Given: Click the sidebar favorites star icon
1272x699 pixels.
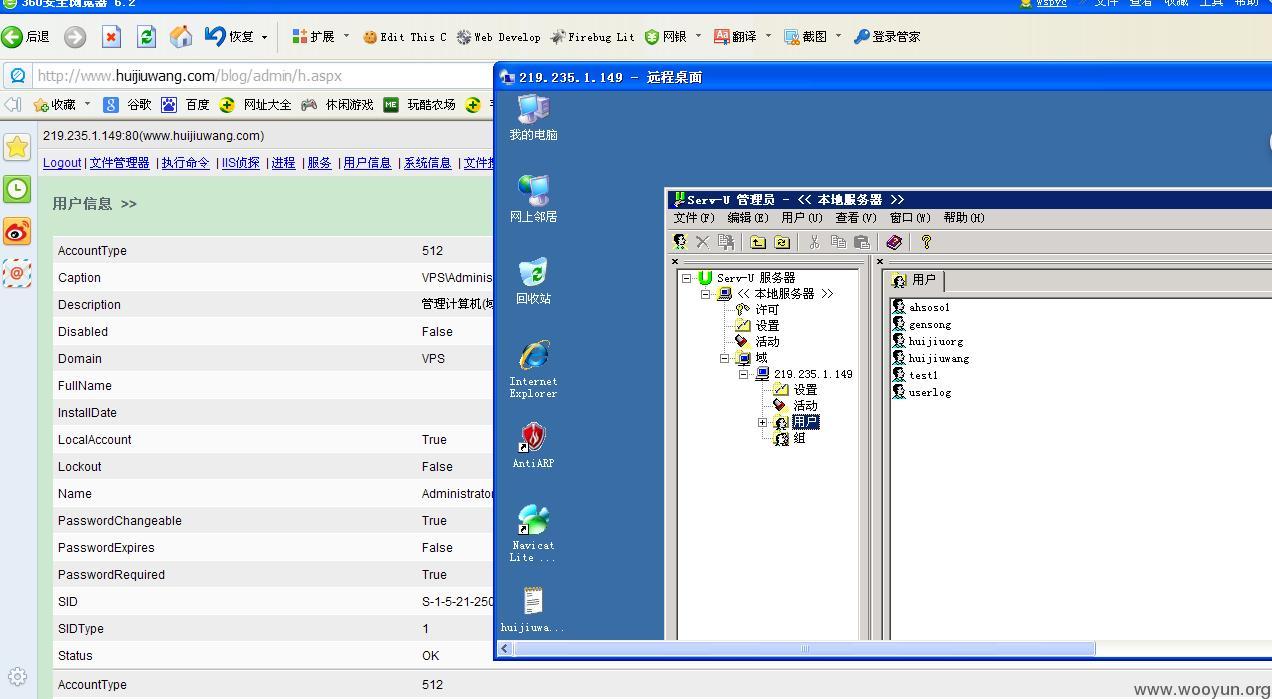Looking at the screenshot, I should [17, 146].
